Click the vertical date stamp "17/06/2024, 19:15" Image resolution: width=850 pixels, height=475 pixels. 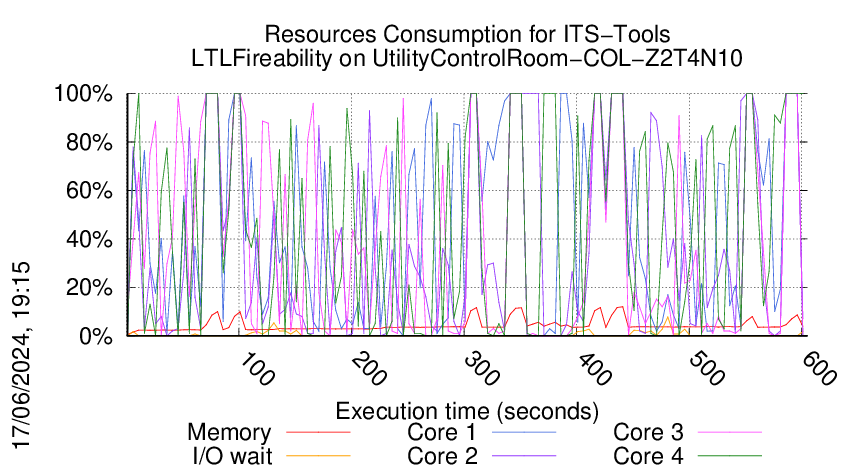[x=21, y=355]
